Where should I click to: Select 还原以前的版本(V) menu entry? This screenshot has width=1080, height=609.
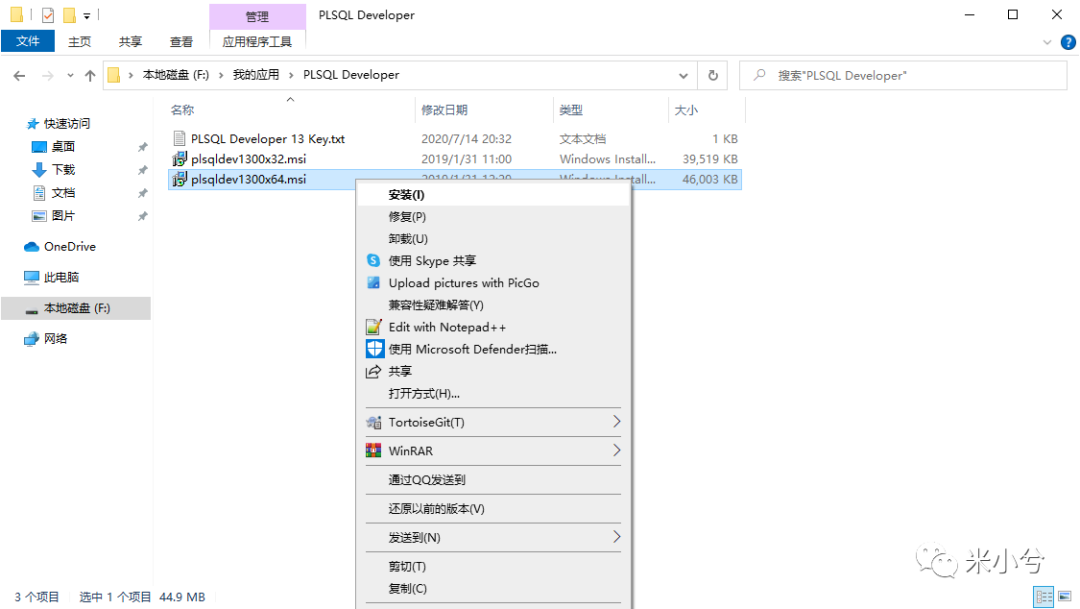tap(493, 508)
